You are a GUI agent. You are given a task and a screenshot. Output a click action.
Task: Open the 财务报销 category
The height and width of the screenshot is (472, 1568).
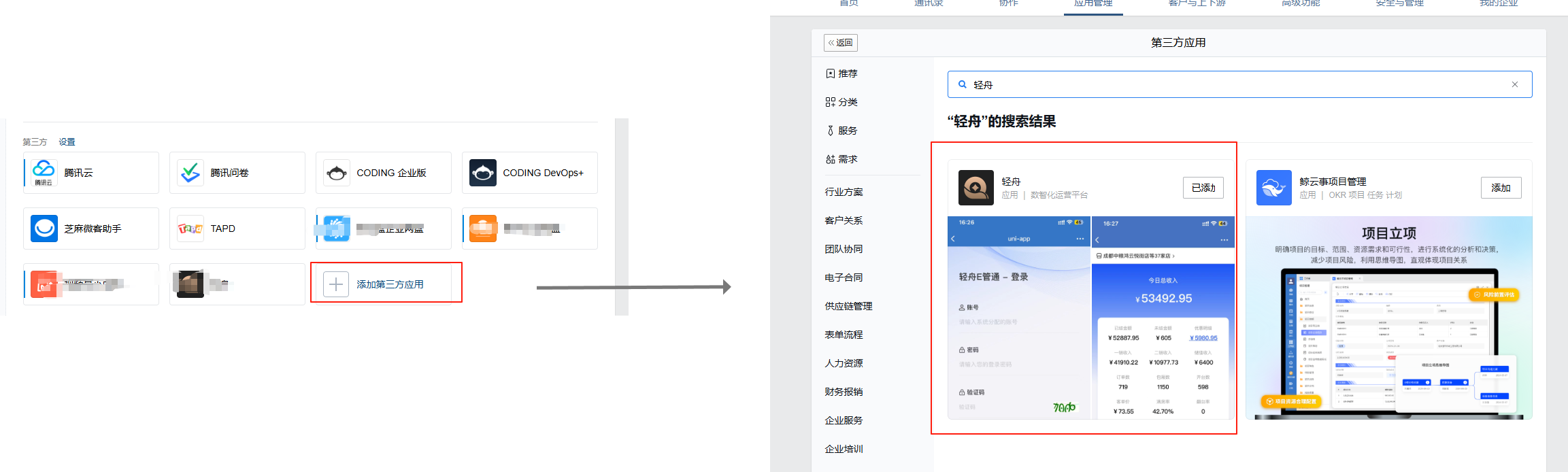[844, 392]
